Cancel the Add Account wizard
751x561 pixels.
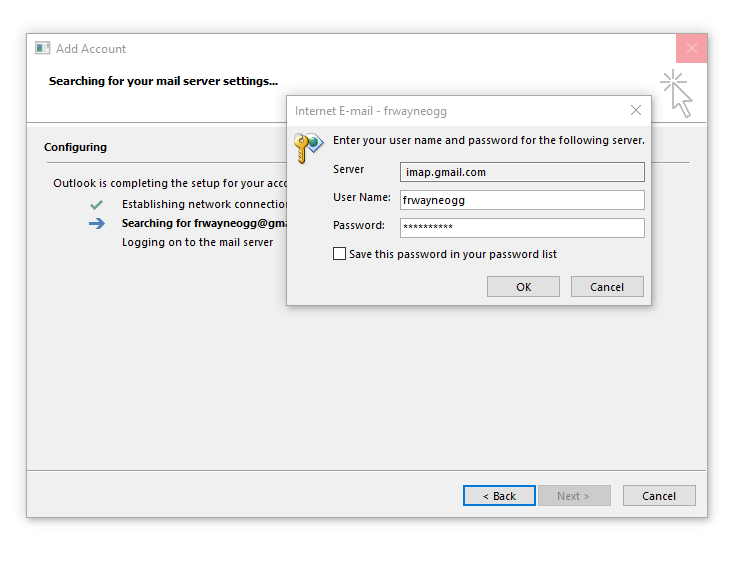click(659, 496)
